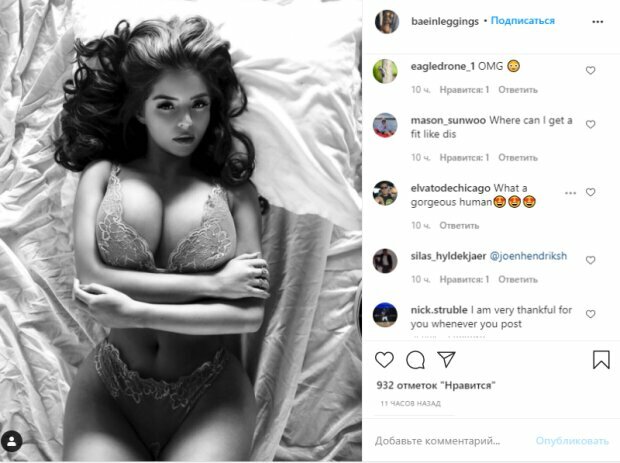This screenshot has width=620, height=463.
Task: Open @joenhendriksh mention link
Action: [528, 256]
